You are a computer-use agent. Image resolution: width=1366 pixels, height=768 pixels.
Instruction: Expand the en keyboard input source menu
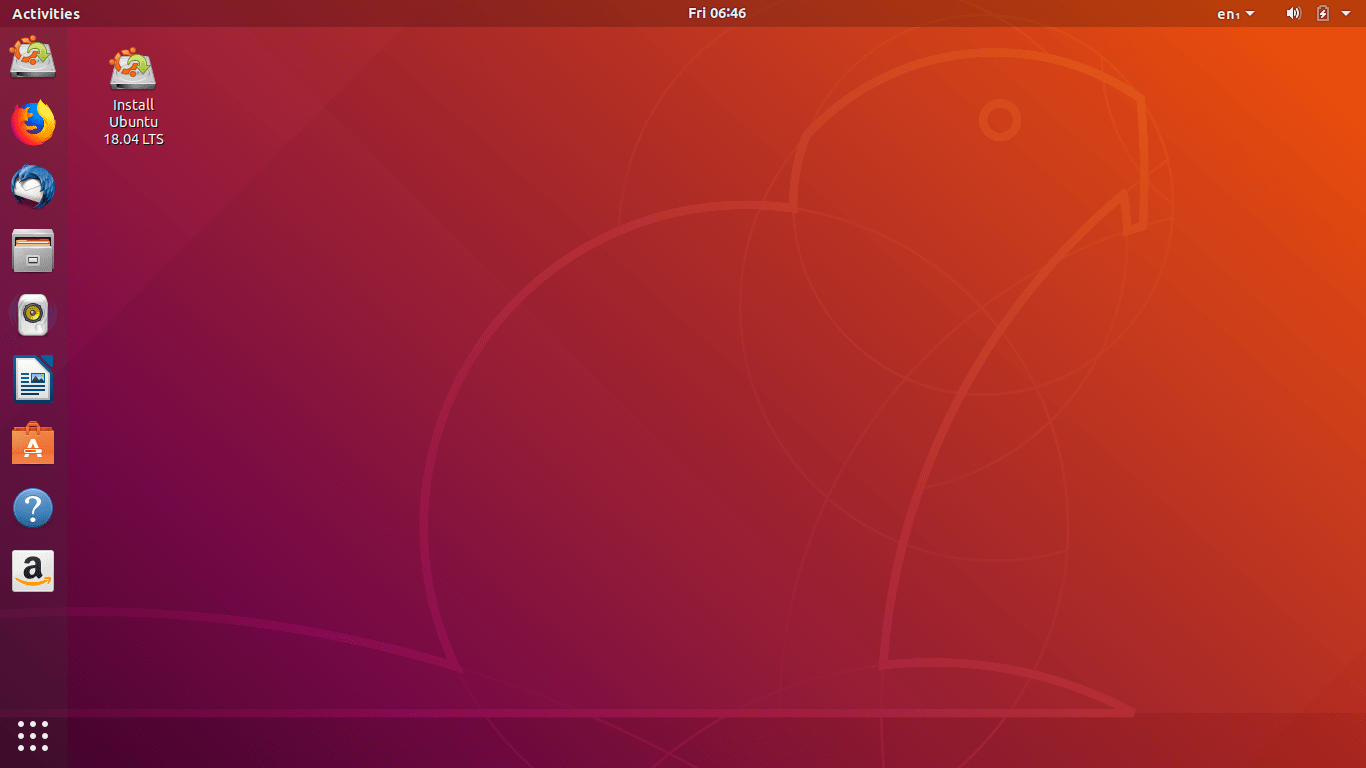pyautogui.click(x=1236, y=14)
